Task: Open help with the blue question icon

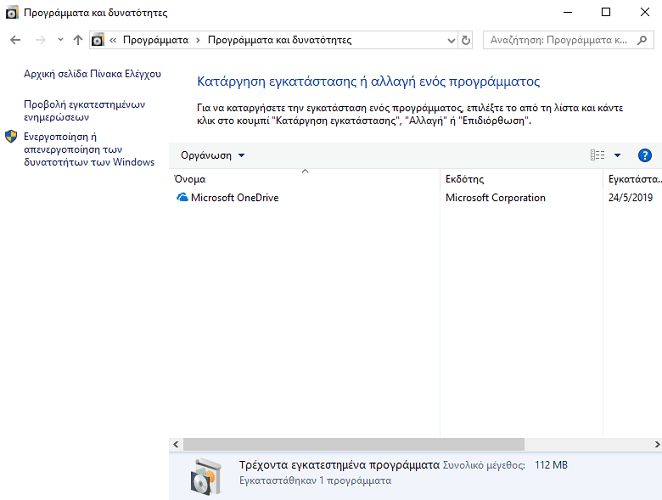Action: pos(645,155)
